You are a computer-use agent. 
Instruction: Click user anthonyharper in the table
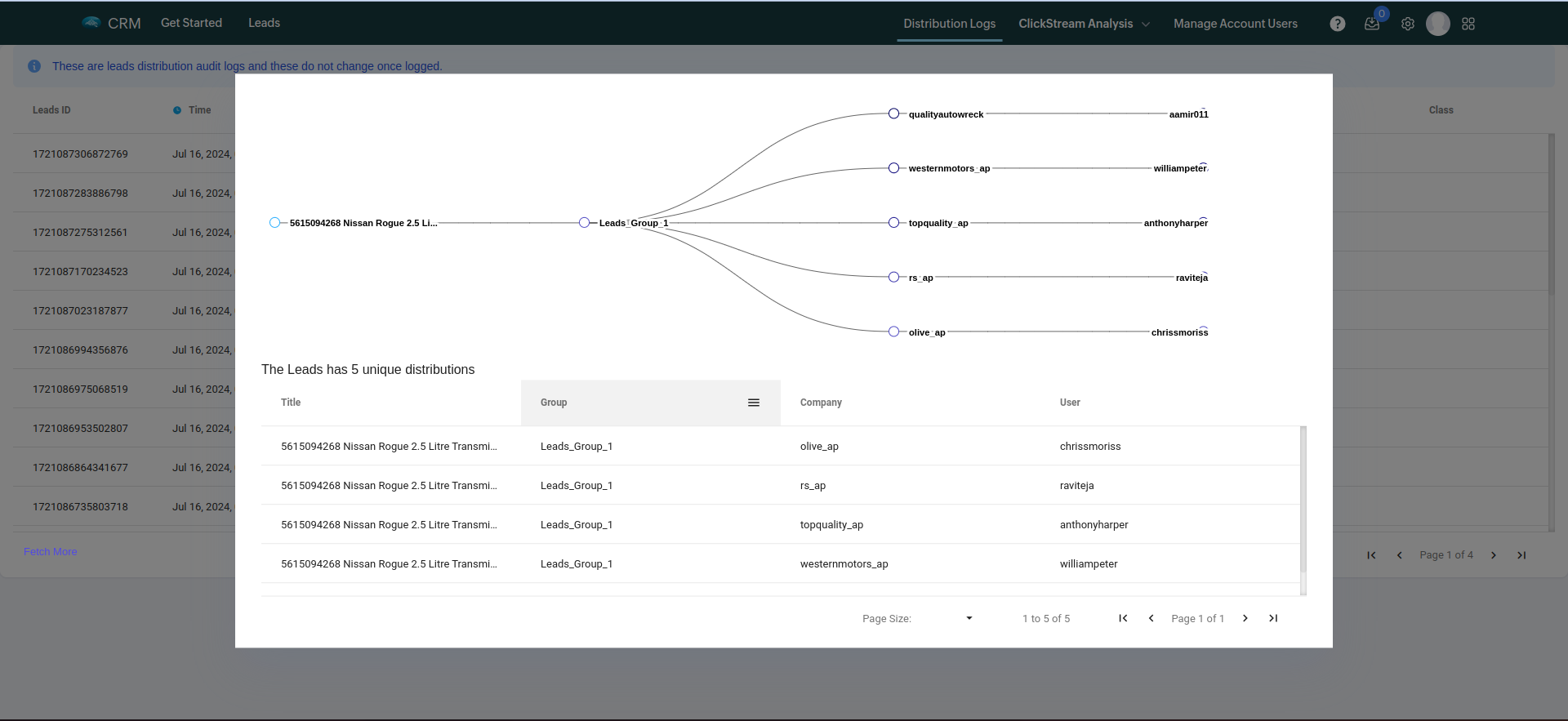1094,525
